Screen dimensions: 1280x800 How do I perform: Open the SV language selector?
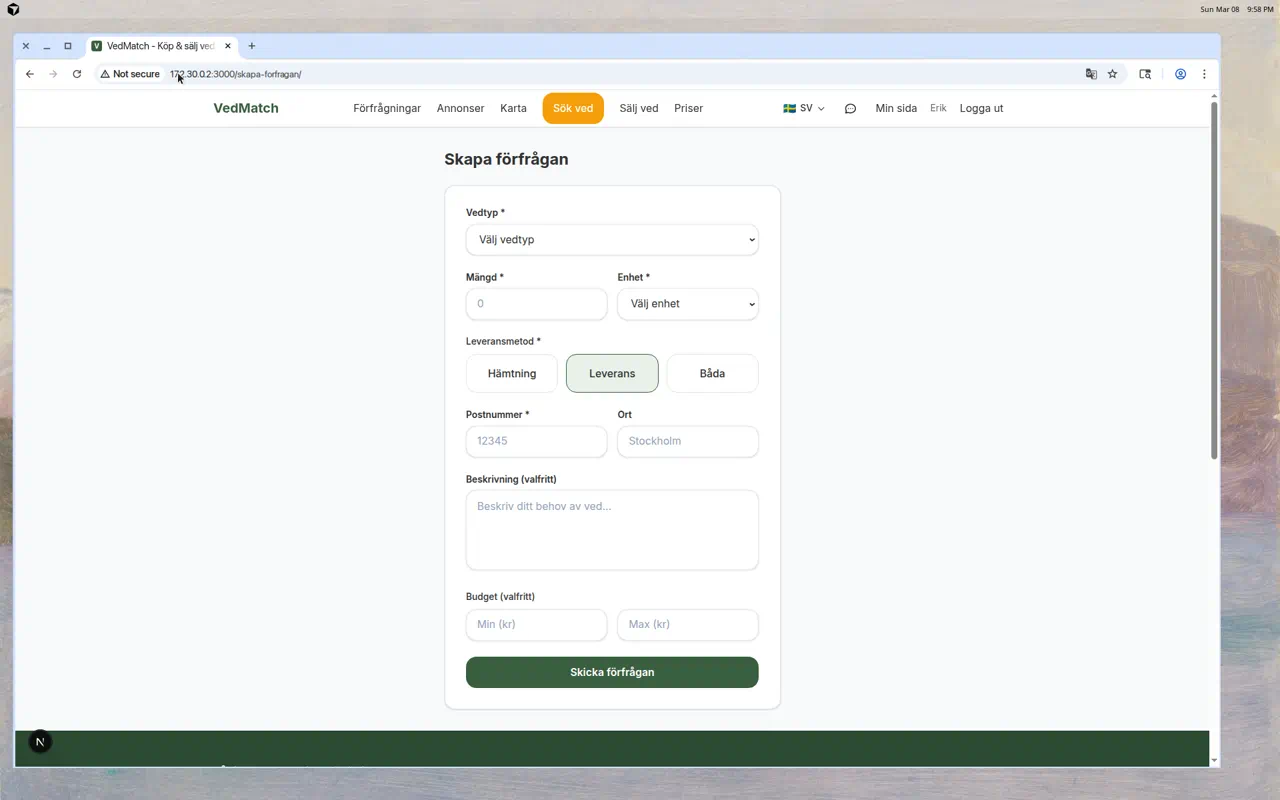pyautogui.click(x=804, y=109)
